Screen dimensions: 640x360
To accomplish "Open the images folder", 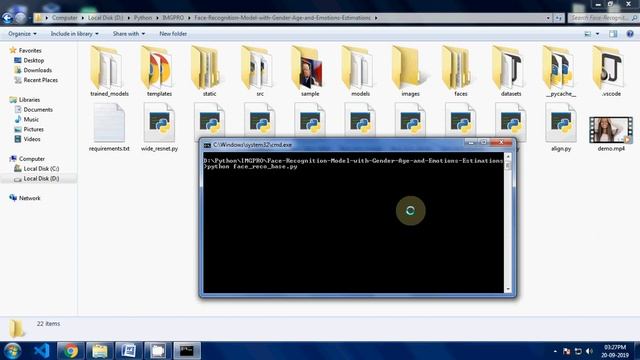I will coord(410,71).
